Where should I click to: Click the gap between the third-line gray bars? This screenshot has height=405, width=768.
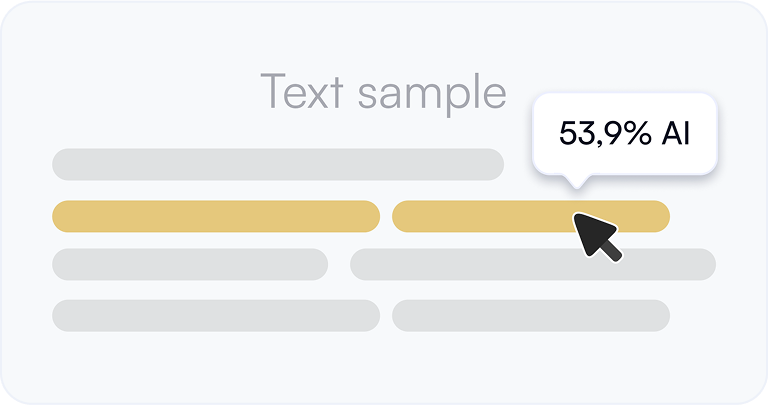339,264
